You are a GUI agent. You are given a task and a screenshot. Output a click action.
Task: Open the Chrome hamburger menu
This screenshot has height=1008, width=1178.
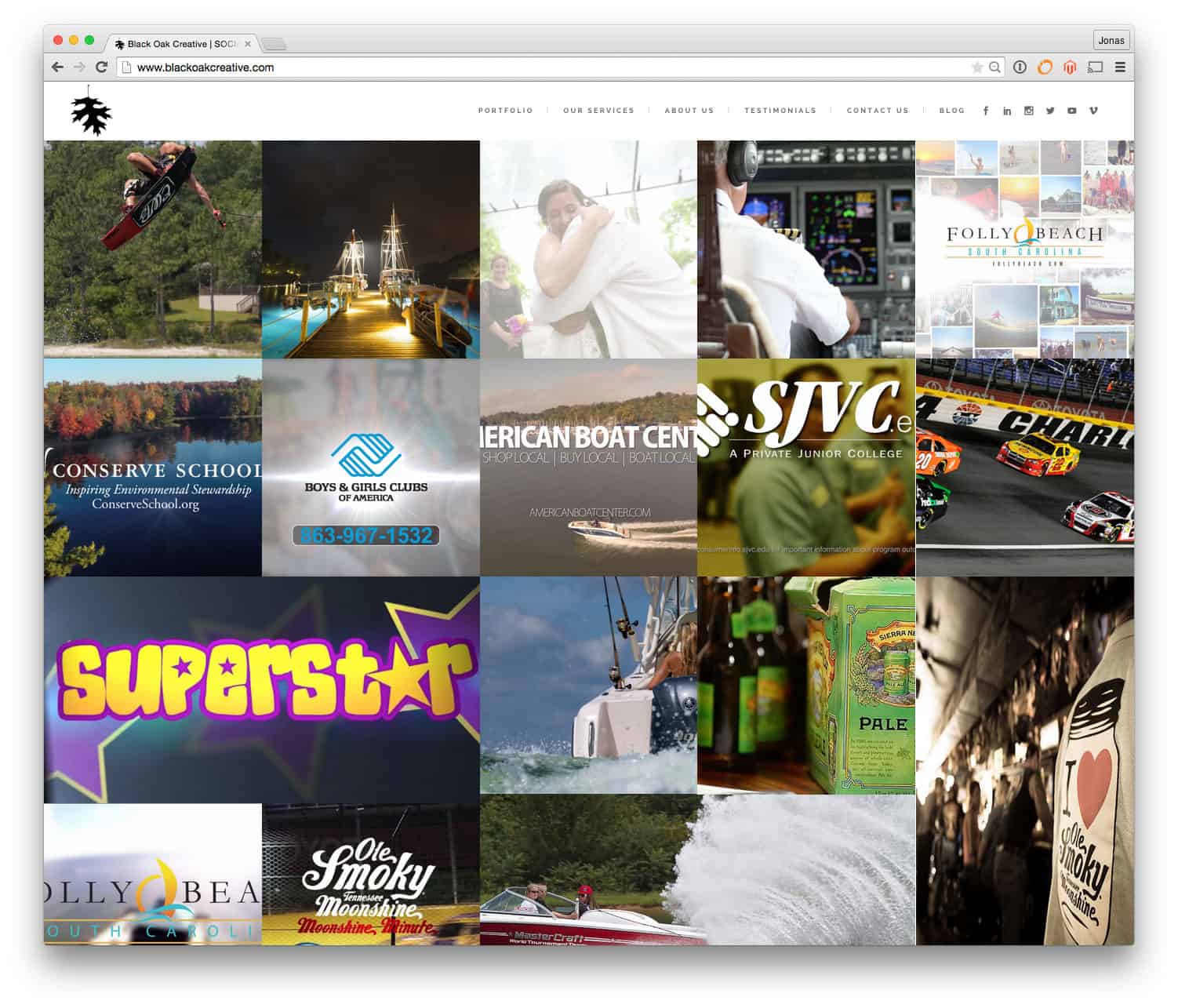(1120, 67)
